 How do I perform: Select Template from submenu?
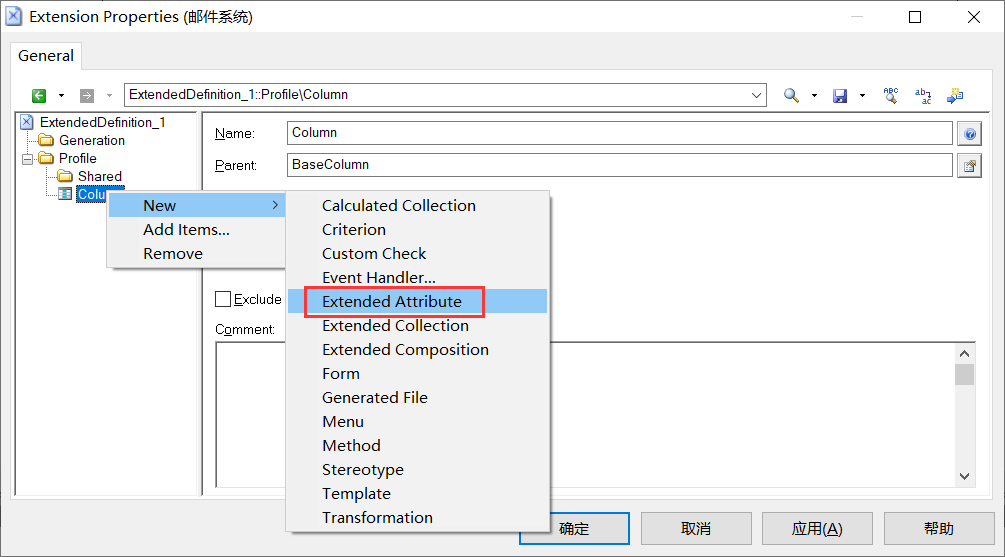[x=417, y=494]
